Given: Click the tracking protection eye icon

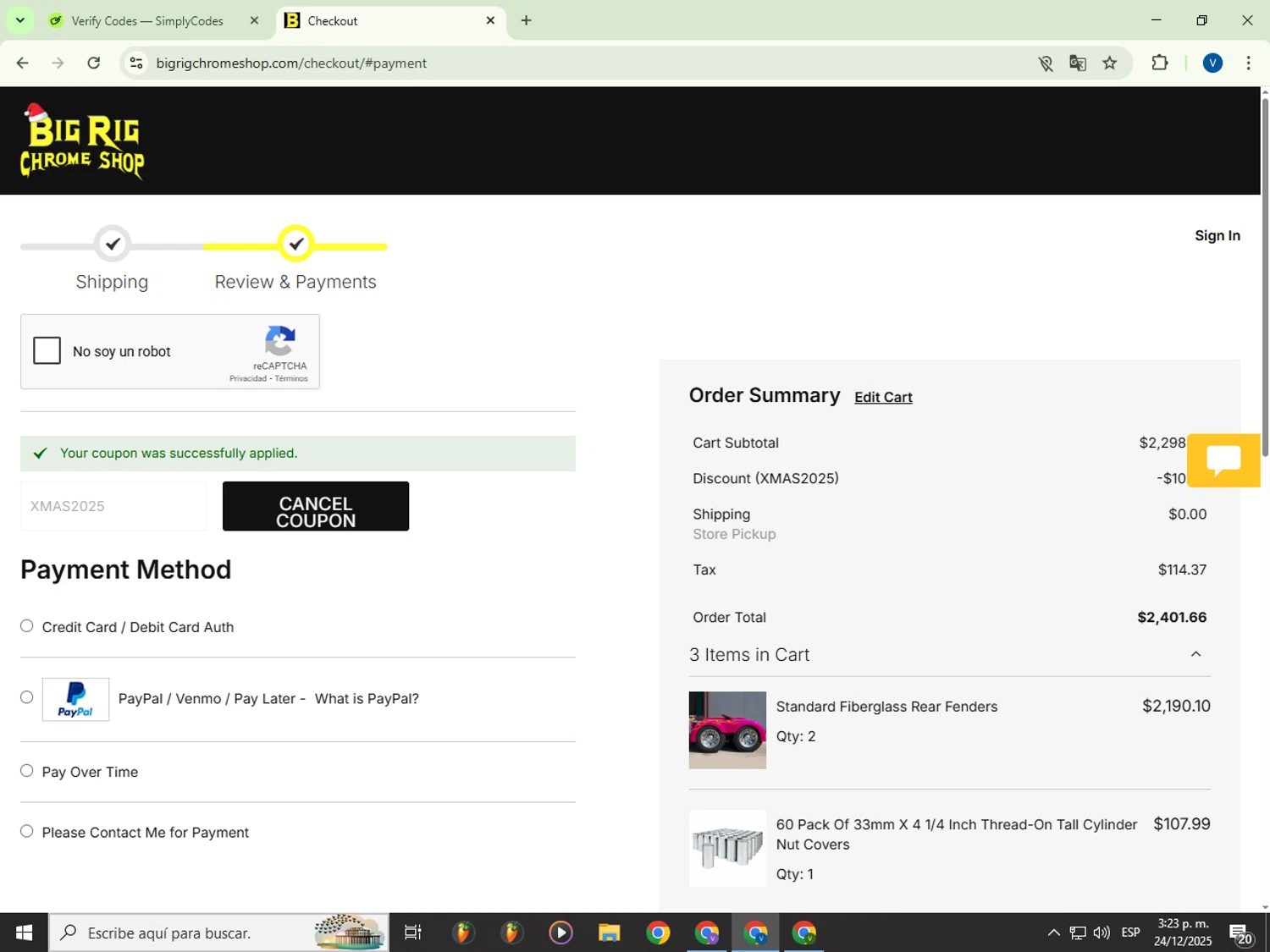Looking at the screenshot, I should tap(1046, 63).
